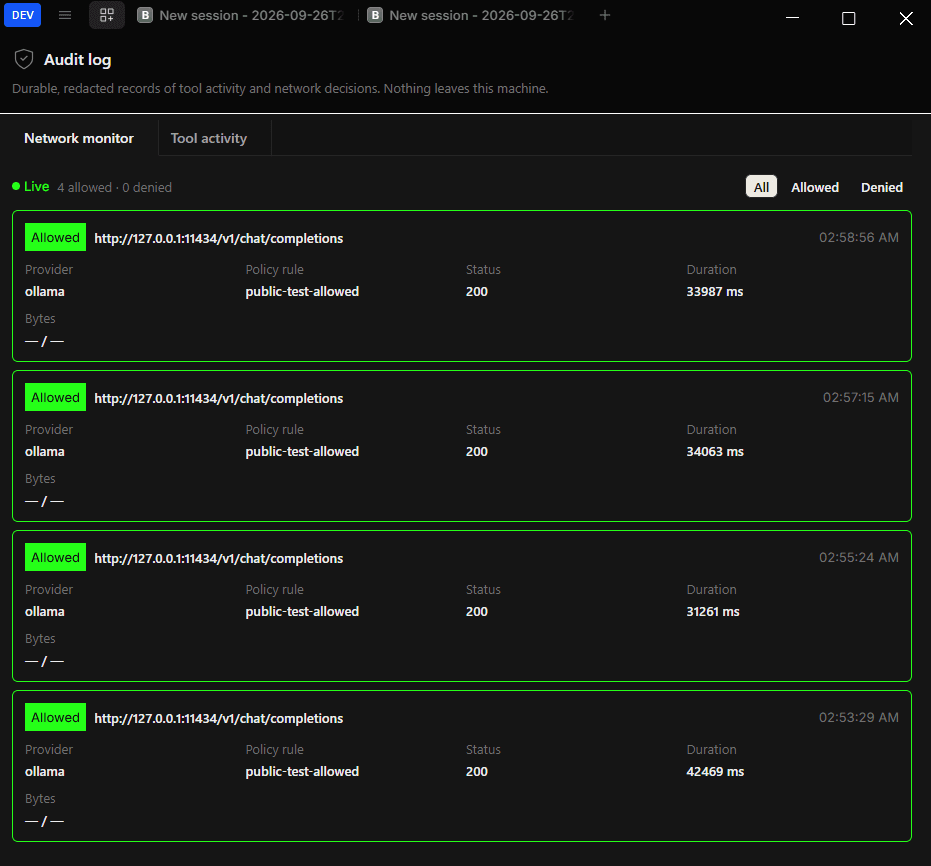
Task: Click the Allowed badge on the 02:58:56 AM entry
Action: point(55,237)
